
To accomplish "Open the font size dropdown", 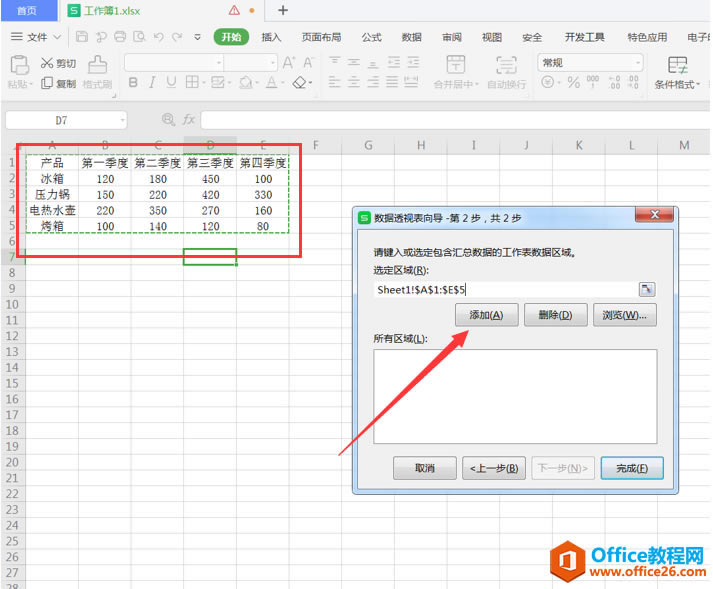I will pos(273,62).
